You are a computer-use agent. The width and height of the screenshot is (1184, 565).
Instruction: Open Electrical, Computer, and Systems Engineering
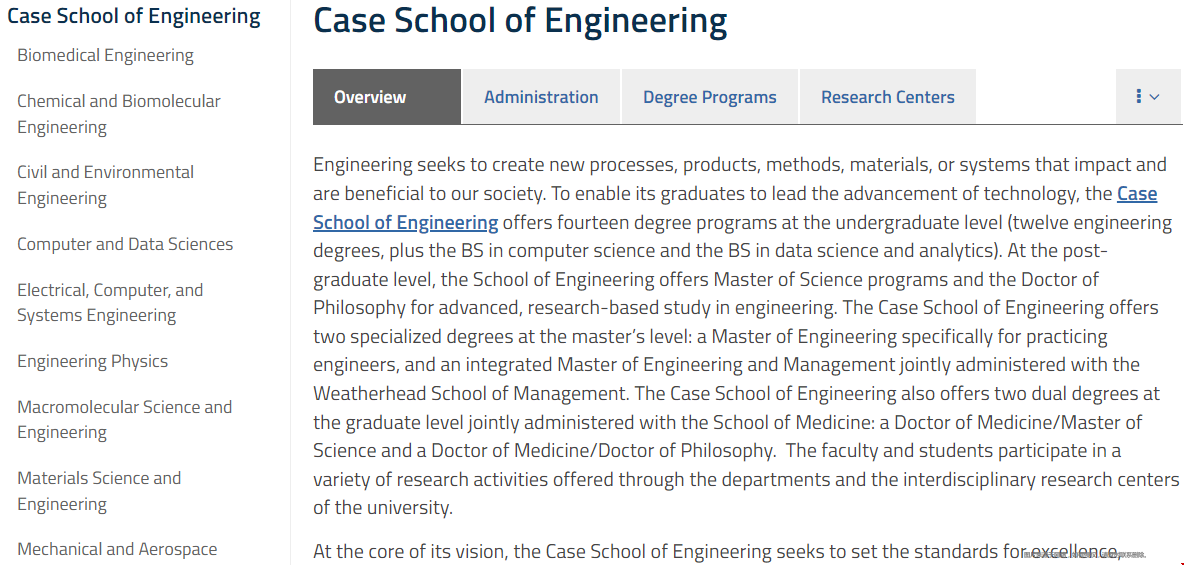click(x=110, y=302)
